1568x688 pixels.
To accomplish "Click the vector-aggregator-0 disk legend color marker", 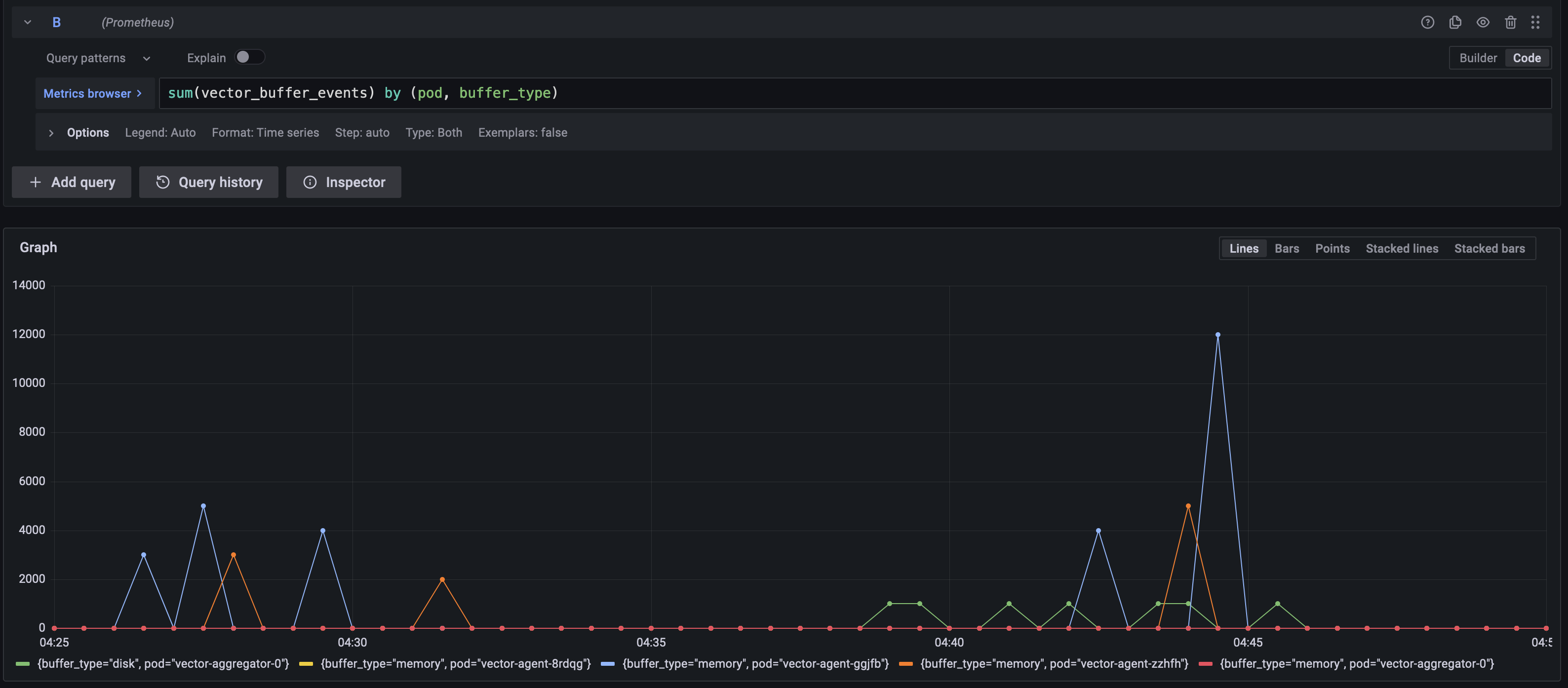I will 23,664.
